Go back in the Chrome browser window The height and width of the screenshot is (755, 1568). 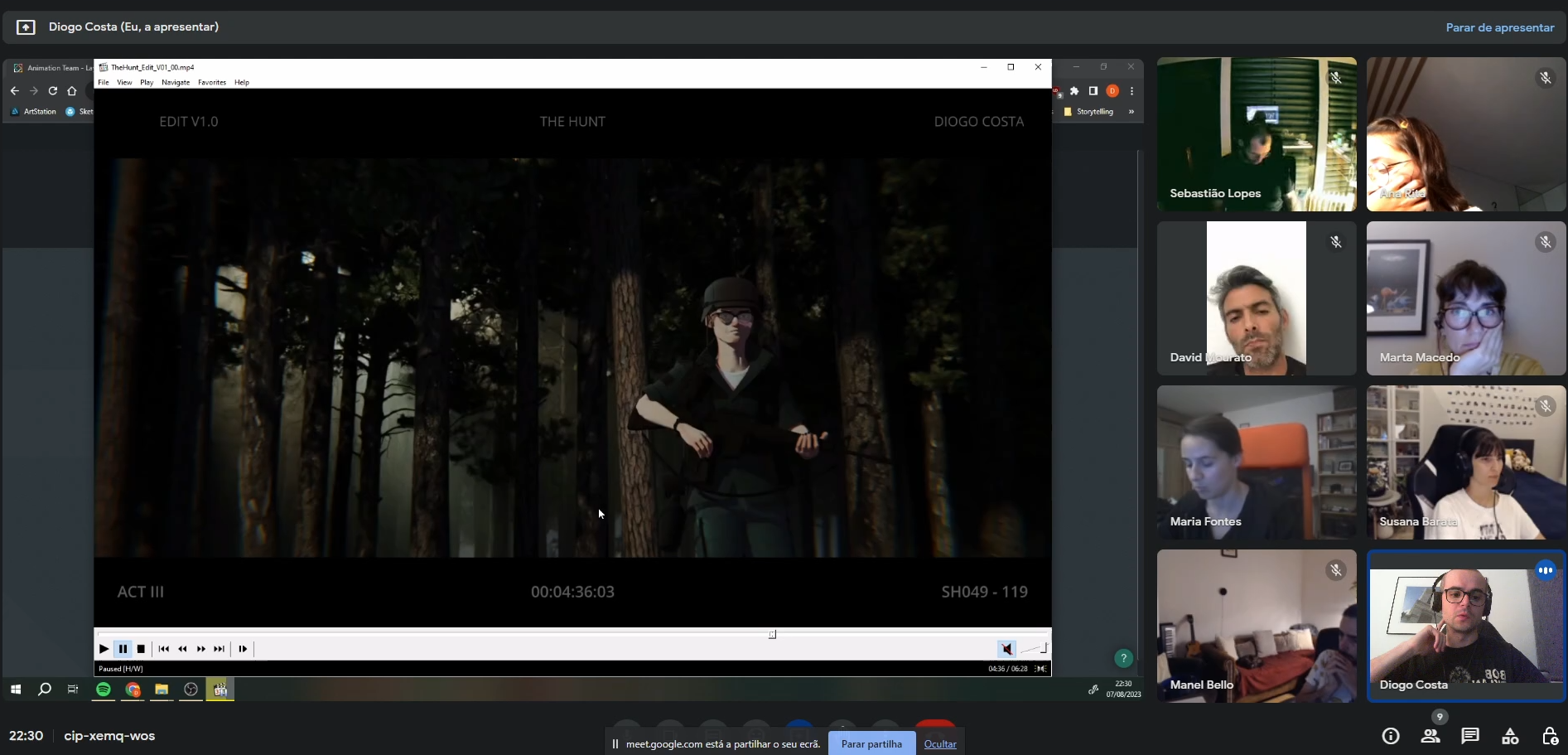pos(14,91)
